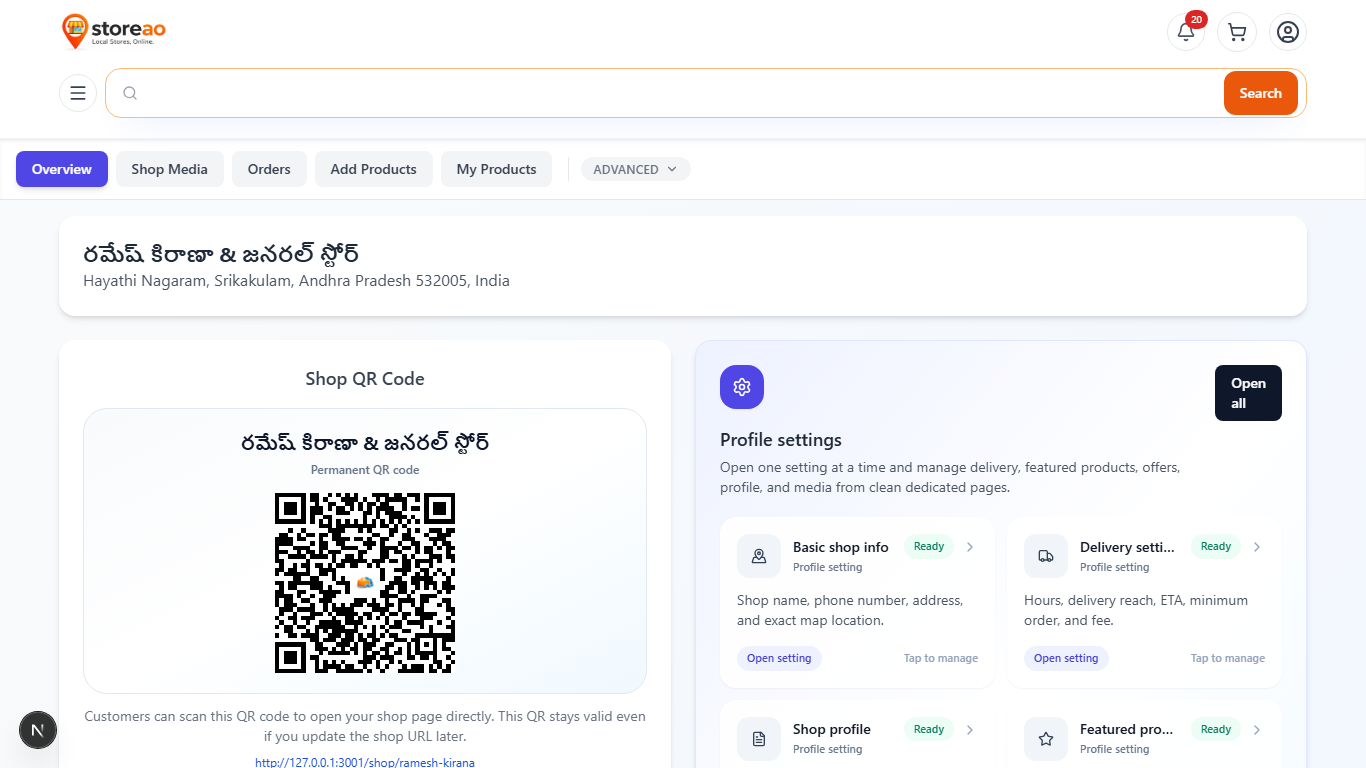Screen dimensions: 1366x768
Task: Click the Basic shop info title
Action: click(841, 547)
